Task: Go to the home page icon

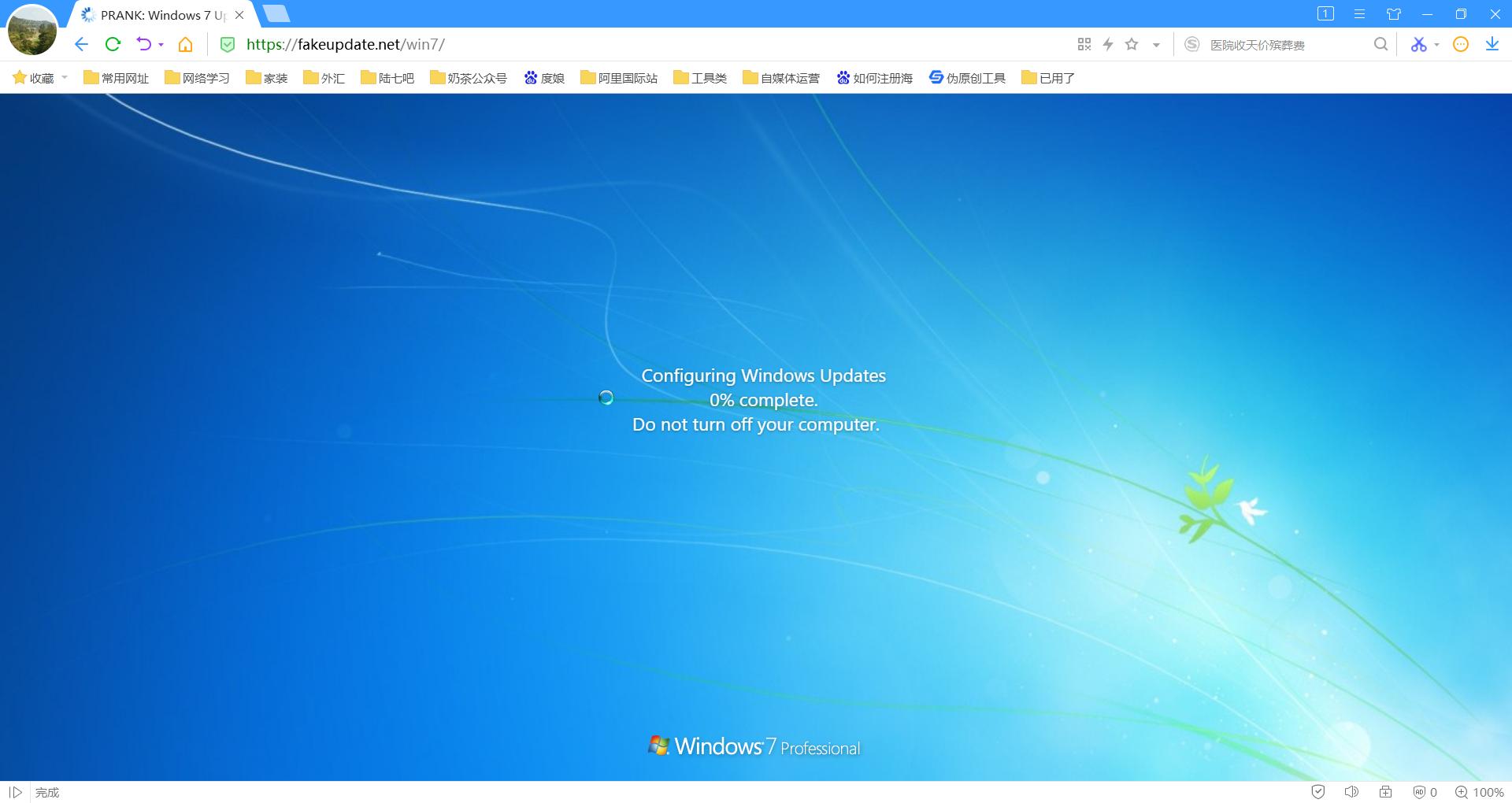Action: [x=185, y=44]
